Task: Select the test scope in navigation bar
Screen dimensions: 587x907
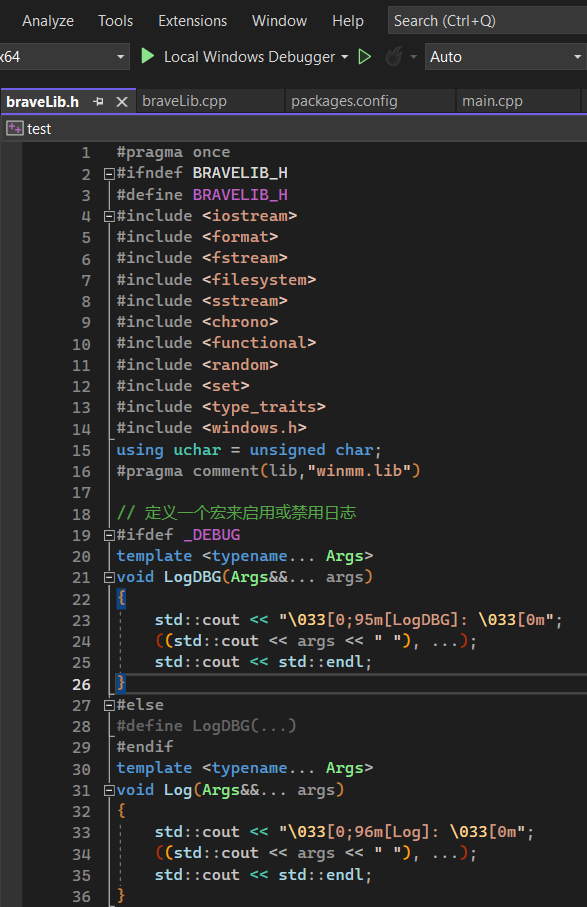Action: click(39, 129)
